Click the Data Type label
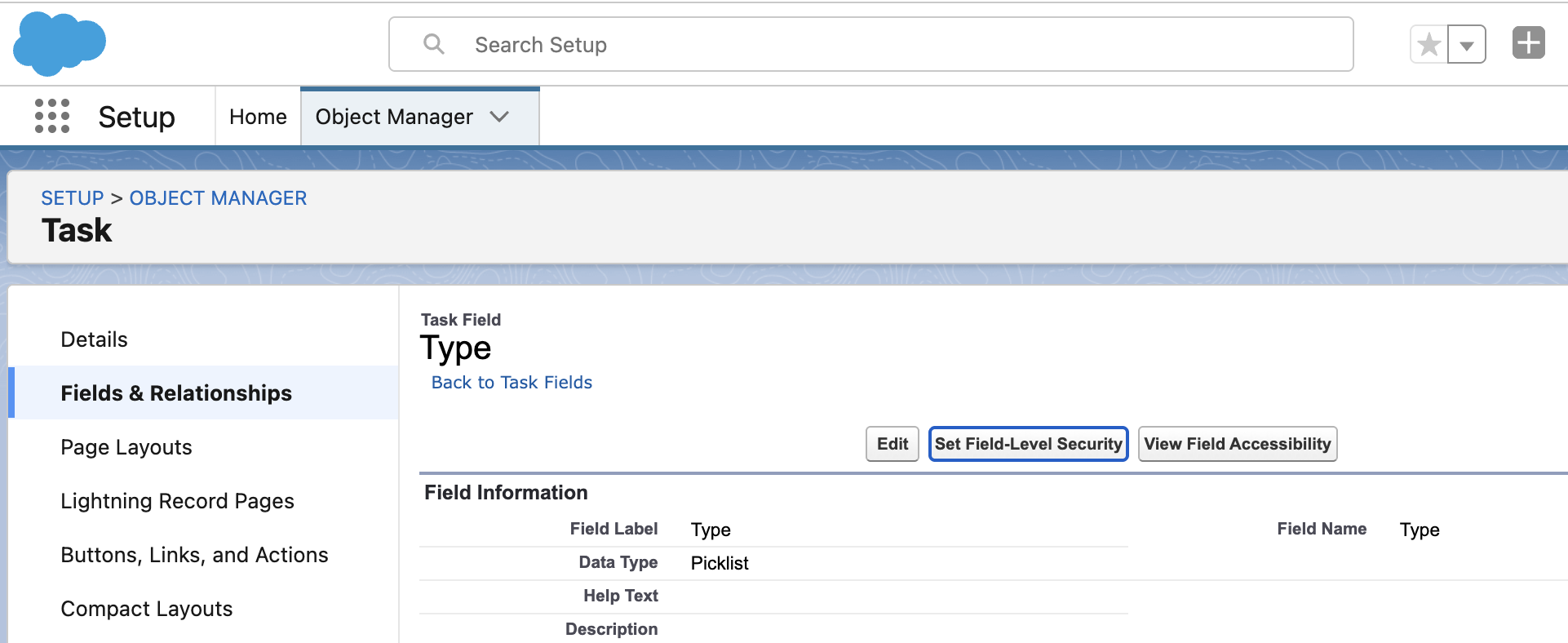This screenshot has width=1568, height=643. pos(618,562)
